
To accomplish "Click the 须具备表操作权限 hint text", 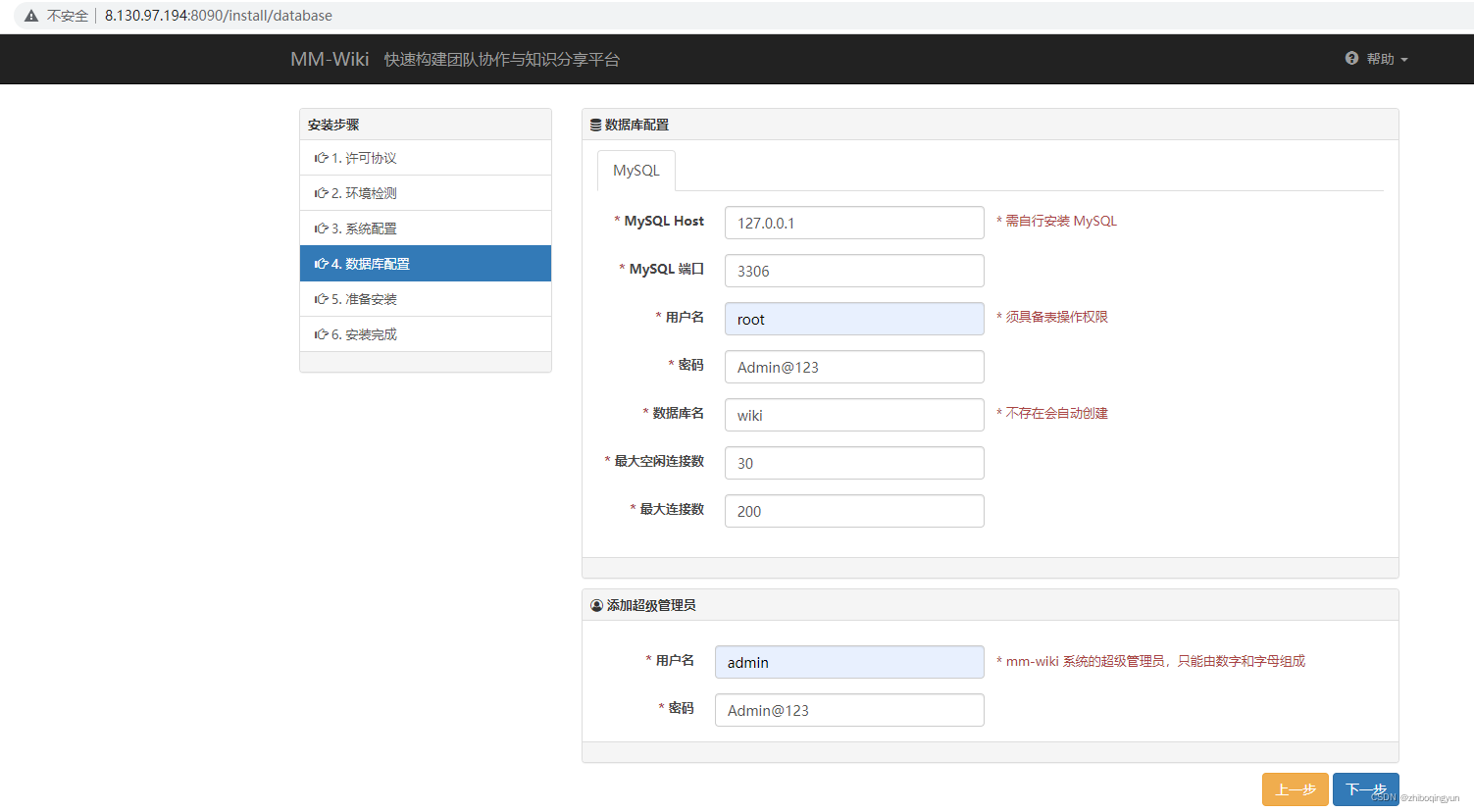I will point(1052,317).
